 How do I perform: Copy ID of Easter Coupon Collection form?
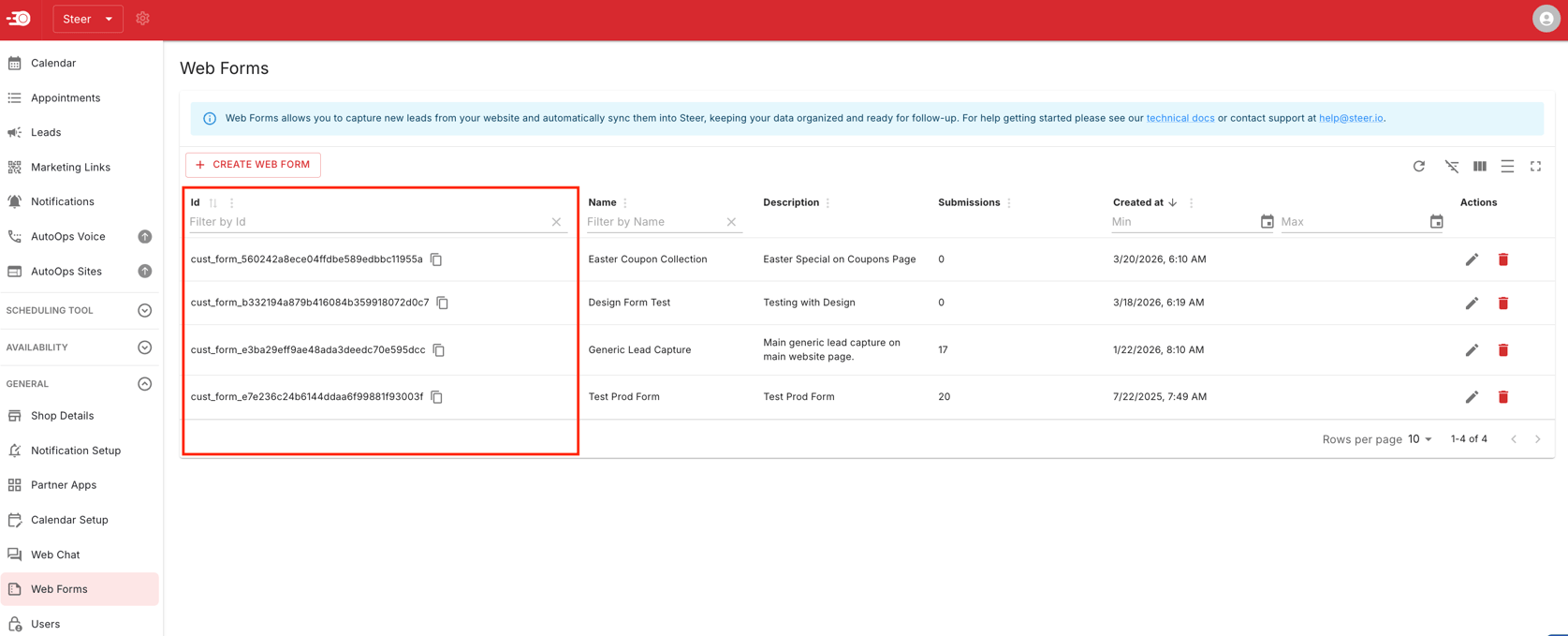(436, 259)
